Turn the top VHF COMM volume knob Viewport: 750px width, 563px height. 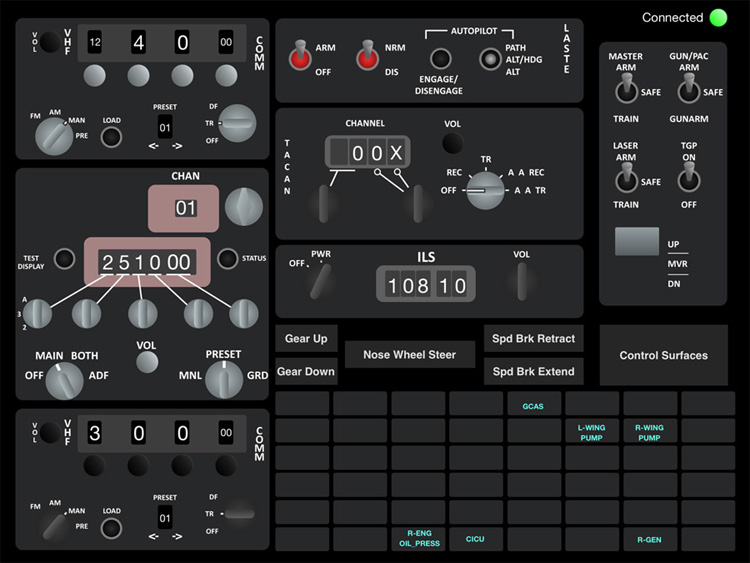click(x=49, y=43)
